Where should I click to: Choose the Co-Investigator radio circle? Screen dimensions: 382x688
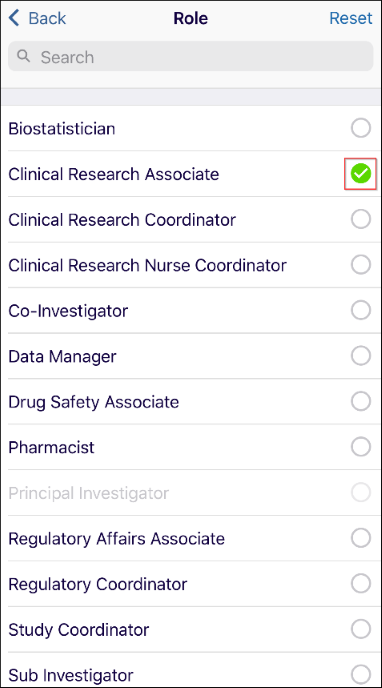pyautogui.click(x=361, y=311)
